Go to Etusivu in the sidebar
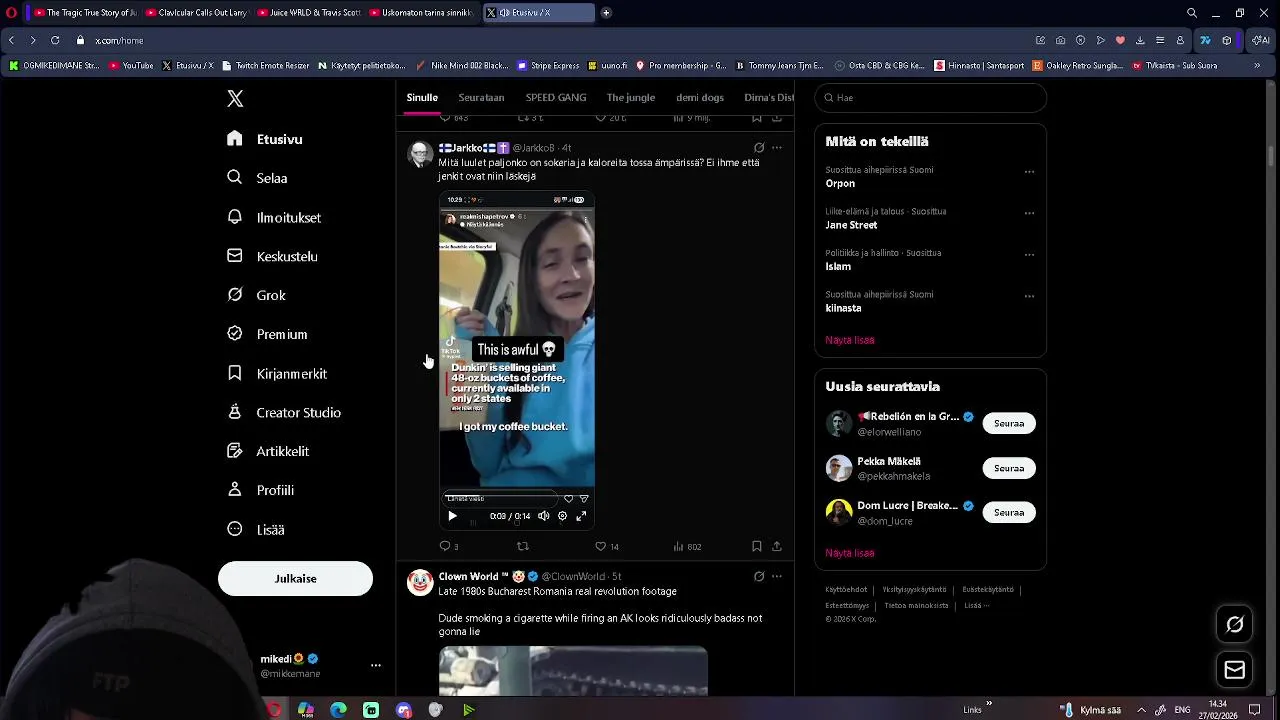Image resolution: width=1280 pixels, height=720 pixels. [265, 139]
